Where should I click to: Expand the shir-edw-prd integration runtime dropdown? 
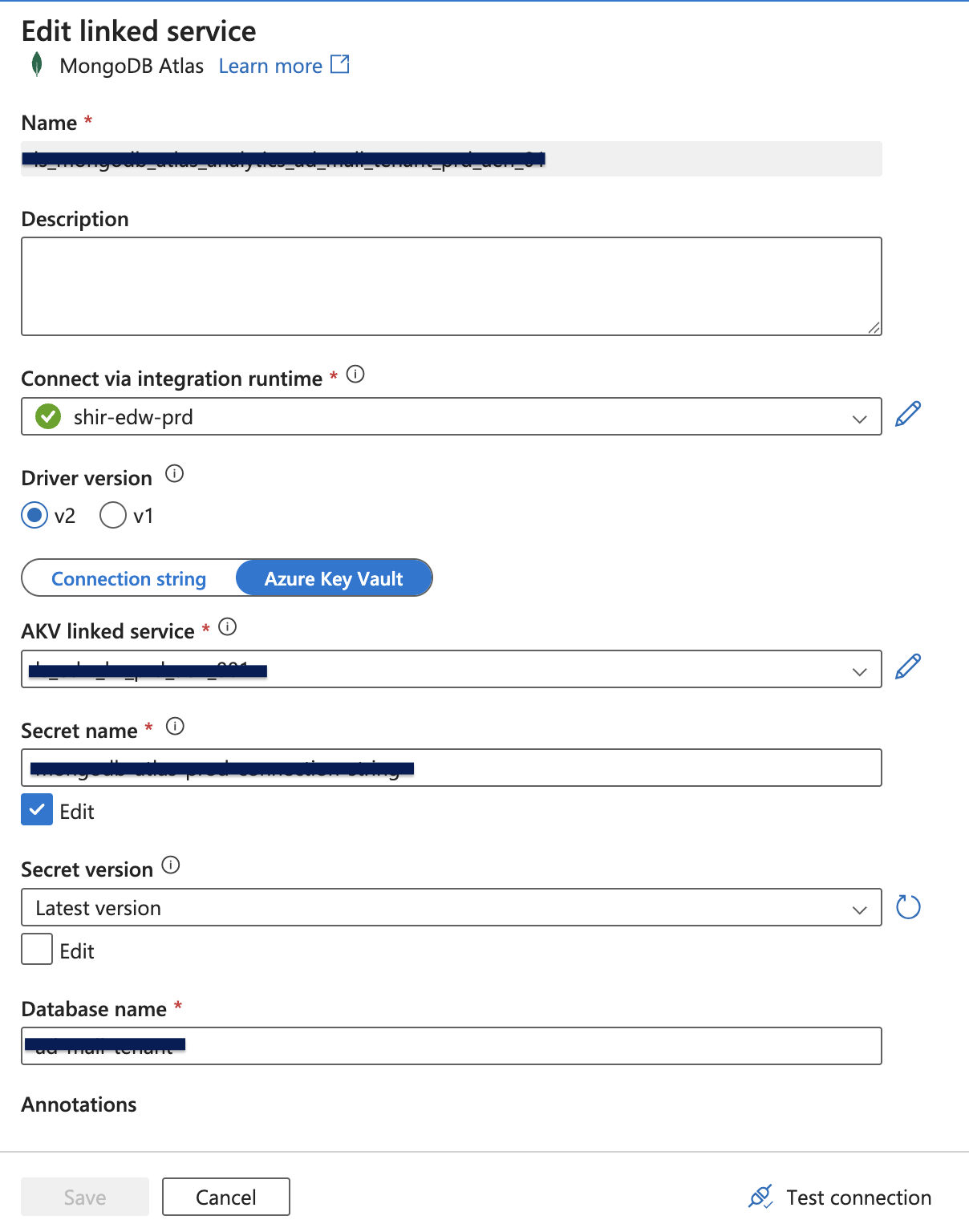[x=859, y=417]
